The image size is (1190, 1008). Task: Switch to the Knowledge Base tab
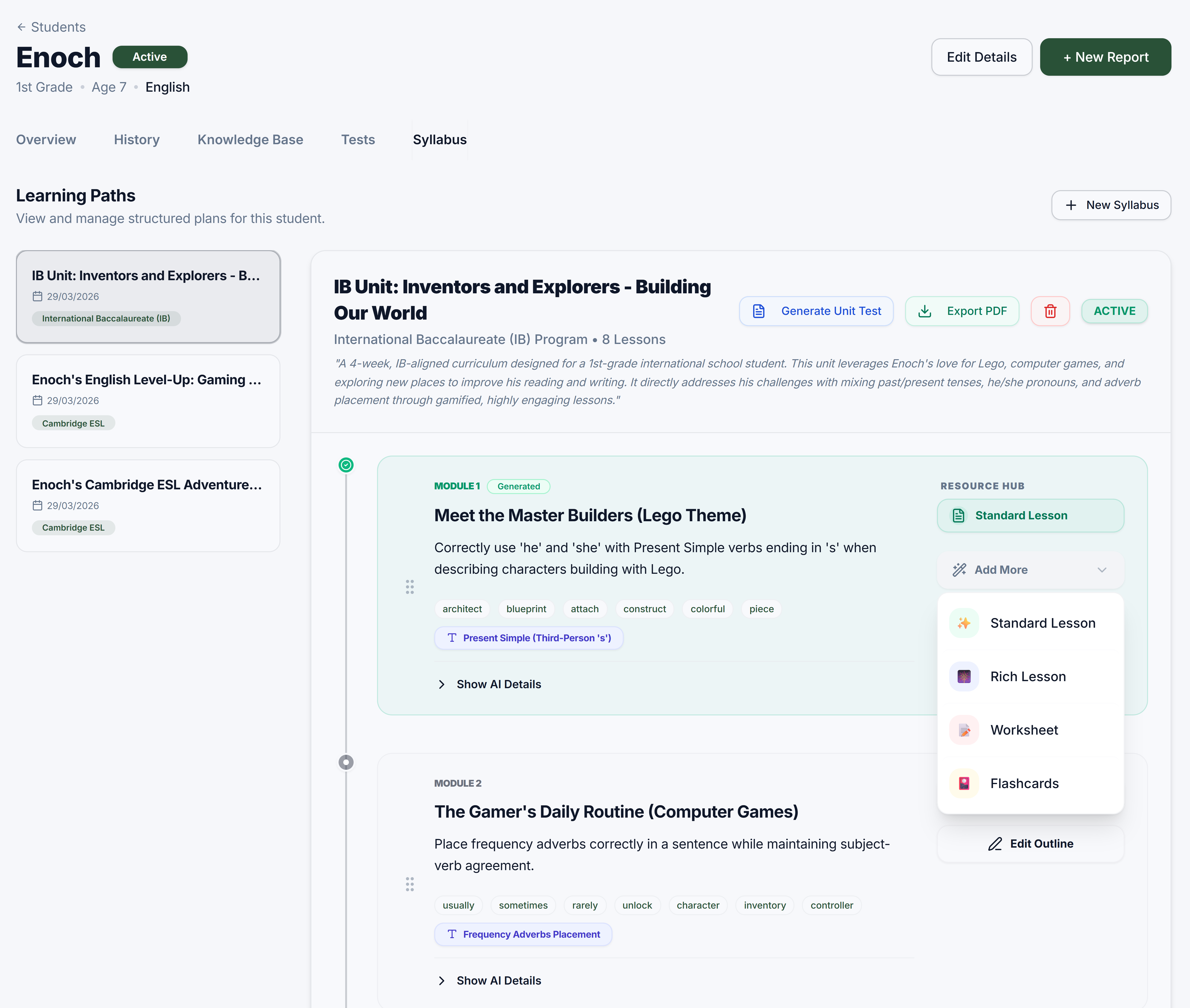pos(250,140)
